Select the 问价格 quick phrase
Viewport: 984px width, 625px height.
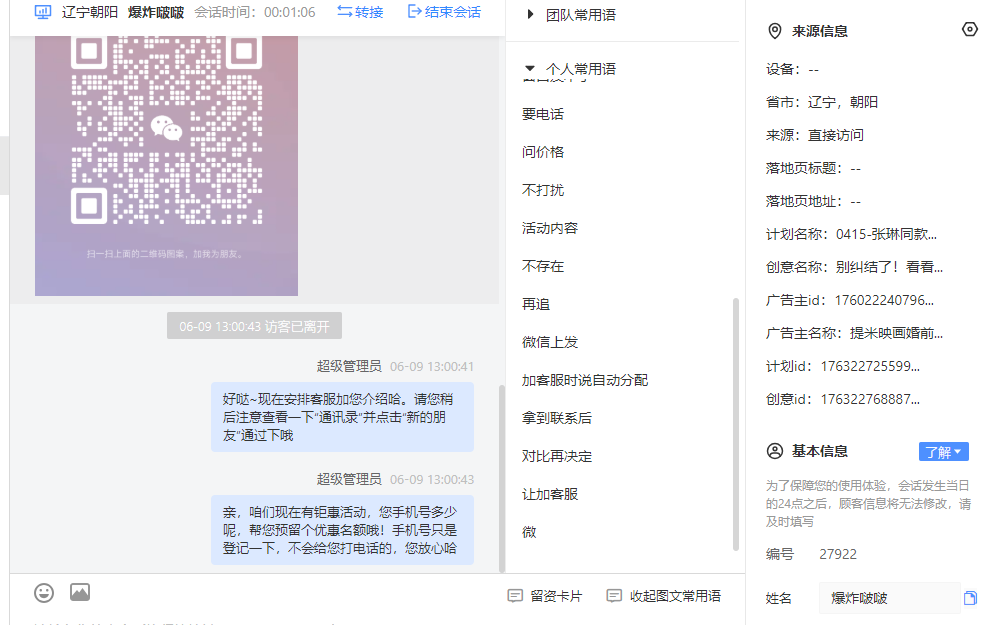(543, 152)
